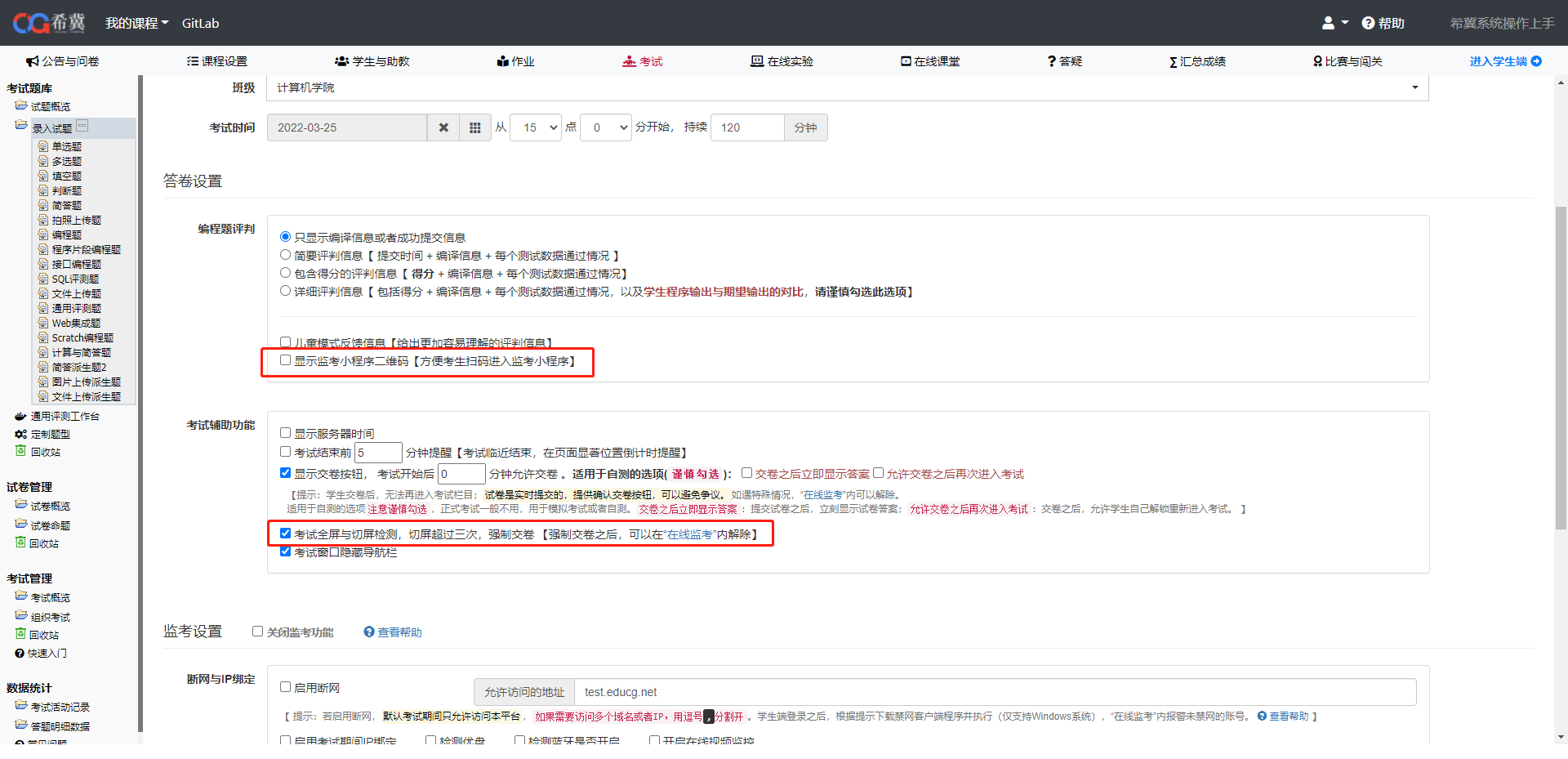Click minutes-before-end field showing 5
The width and height of the screenshot is (1568, 759).
[378, 452]
